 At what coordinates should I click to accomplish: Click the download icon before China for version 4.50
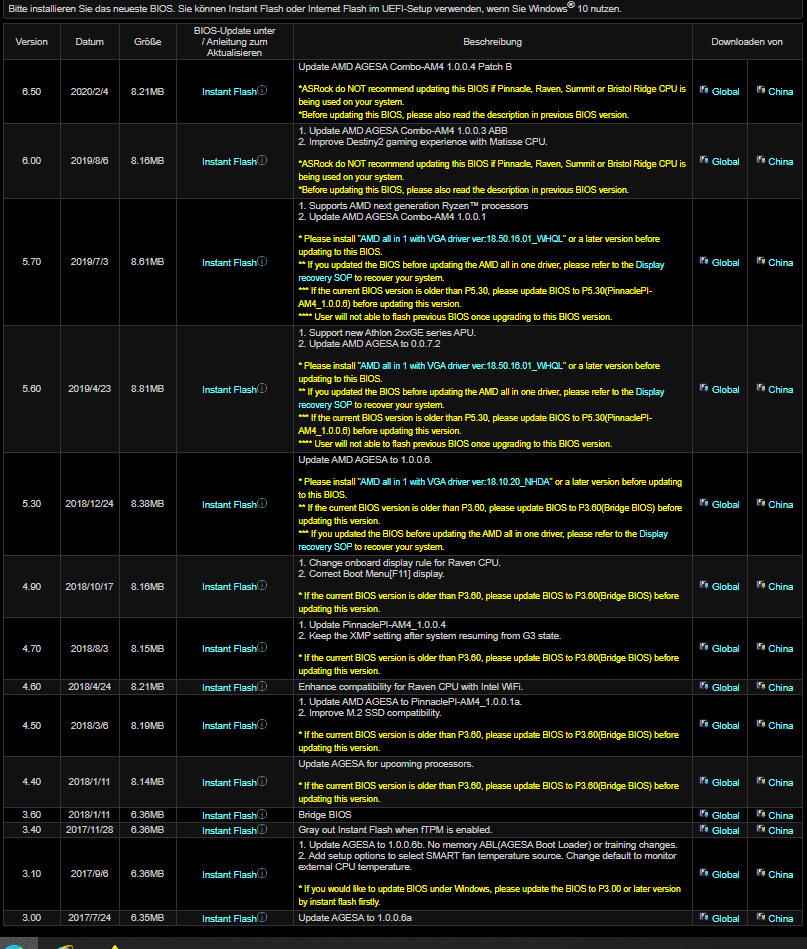760,724
